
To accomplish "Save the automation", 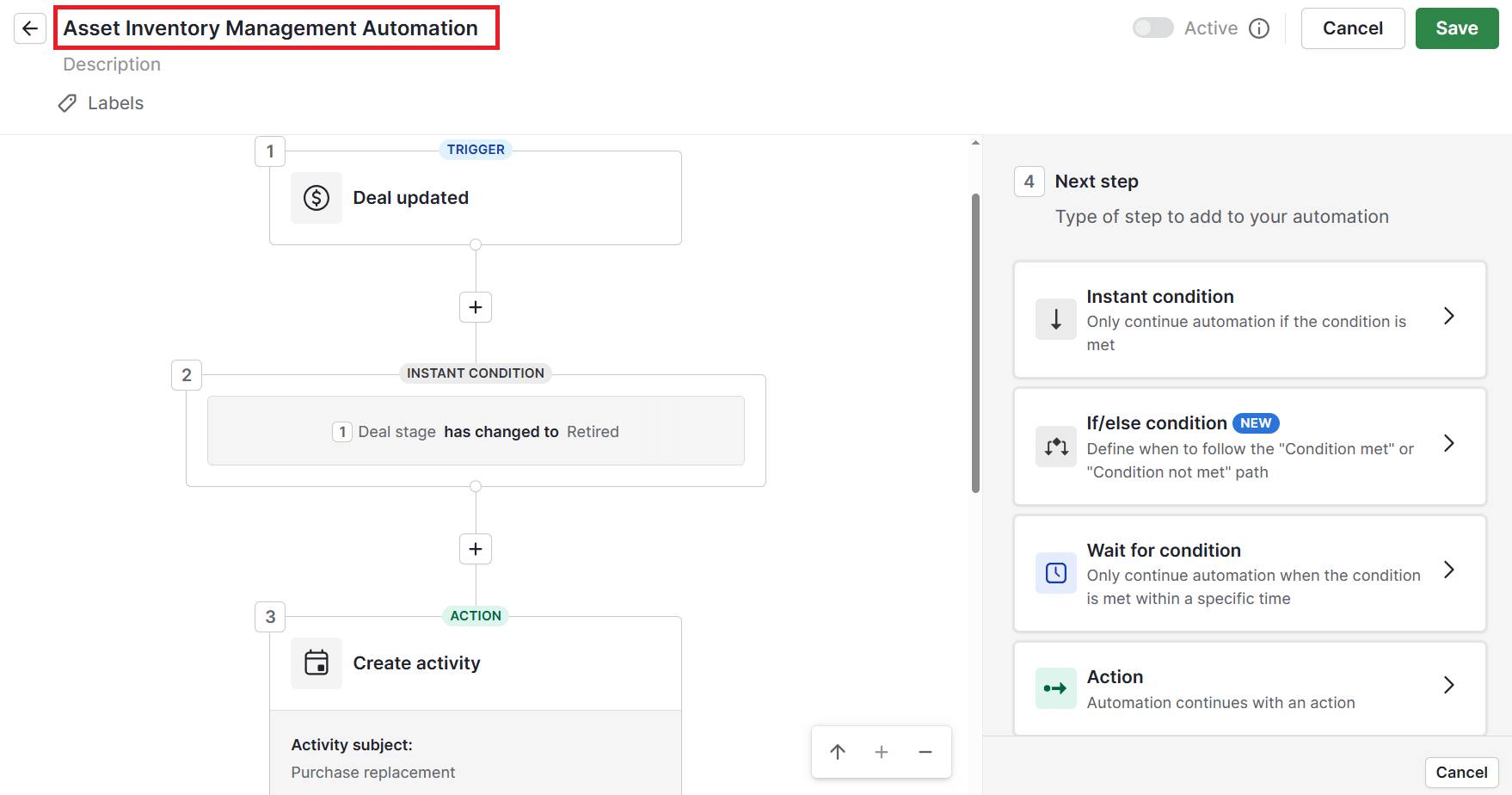I will pos(1456,28).
